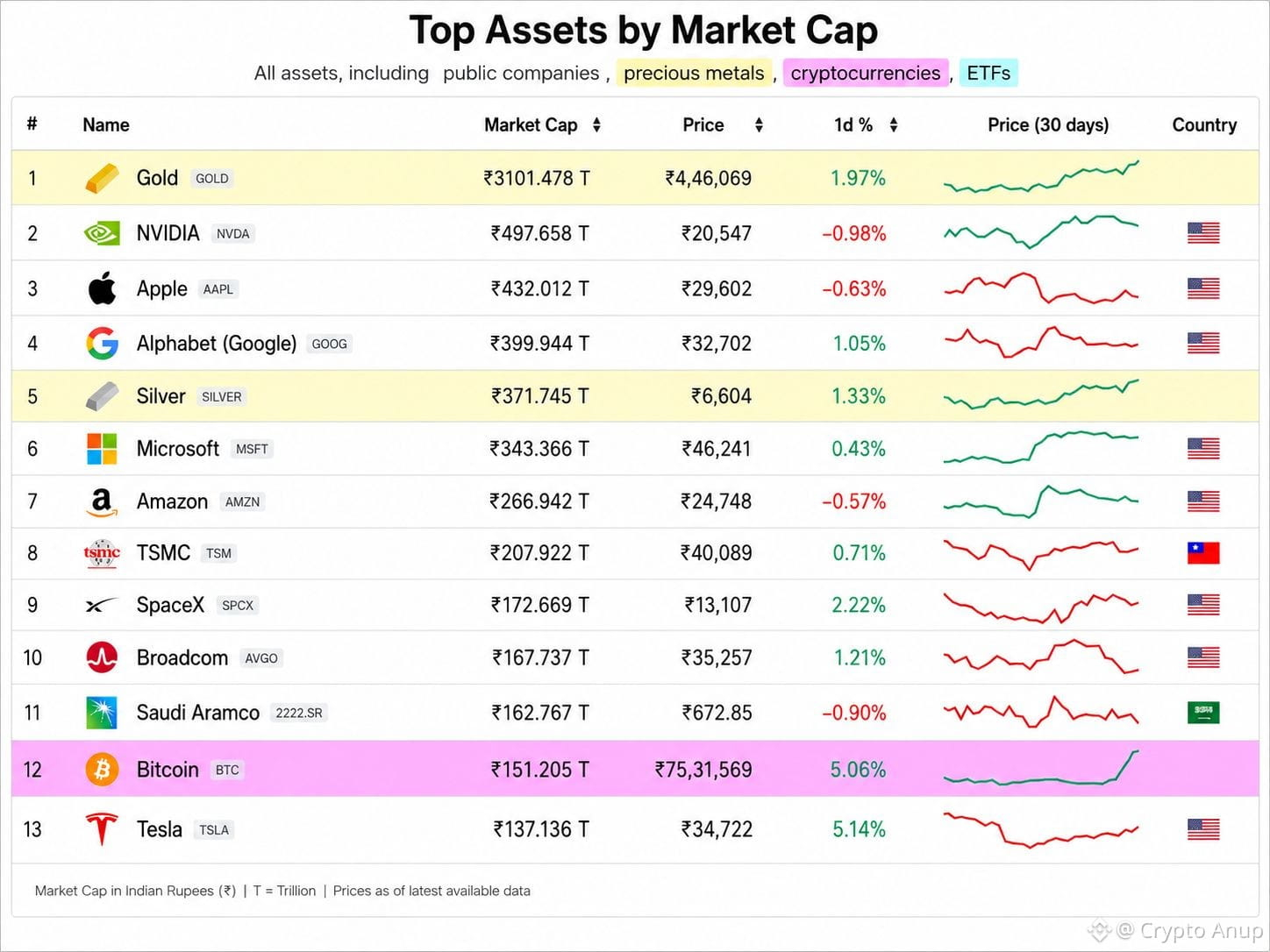
Task: Sort by Price column arrows
Action: click(759, 125)
